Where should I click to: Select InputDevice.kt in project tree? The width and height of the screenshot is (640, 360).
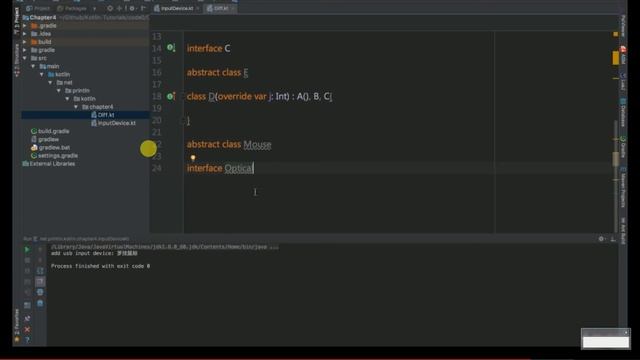113,123
